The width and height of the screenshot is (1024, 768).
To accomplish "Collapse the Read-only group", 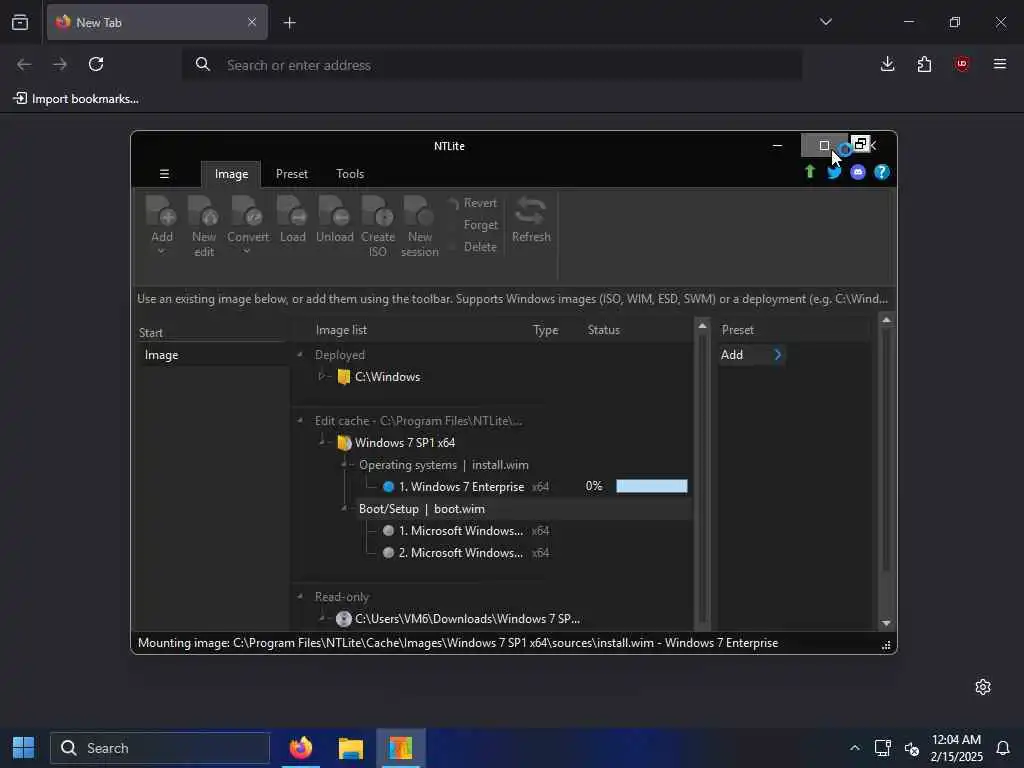I will point(300,596).
